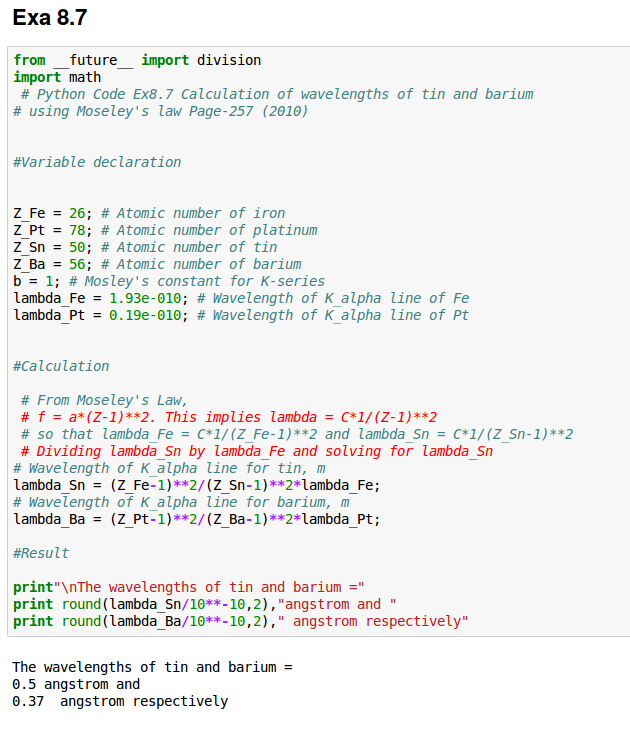The image size is (630, 734).
Task: Click the lambda_Pt = 0.19e-010 line
Action: click(240, 315)
